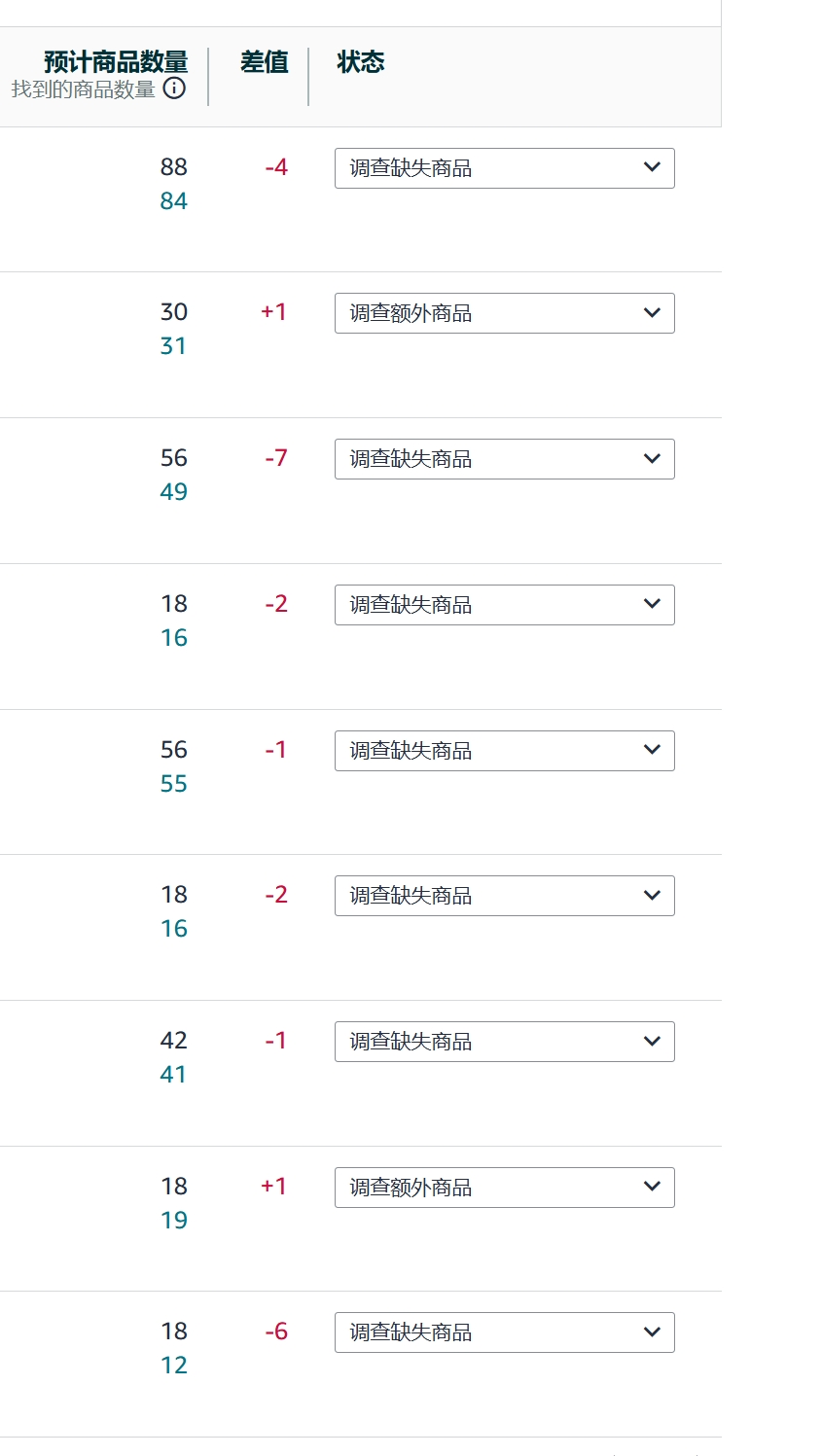The height and width of the screenshot is (1456, 822).
Task: Expand the status dropdown for the 56/49 row
Action: tap(504, 459)
